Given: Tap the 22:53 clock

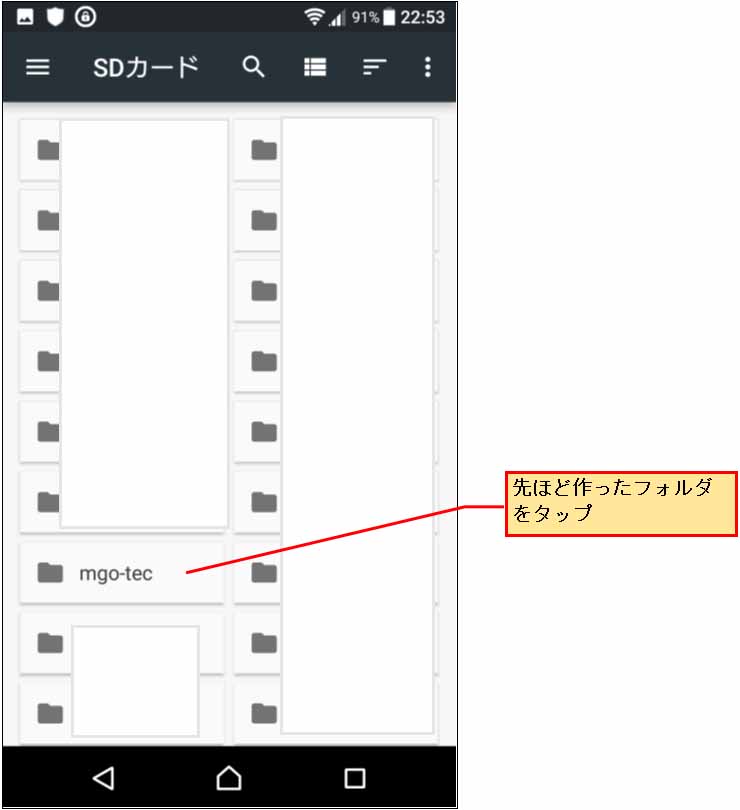Looking at the screenshot, I should point(423,18).
